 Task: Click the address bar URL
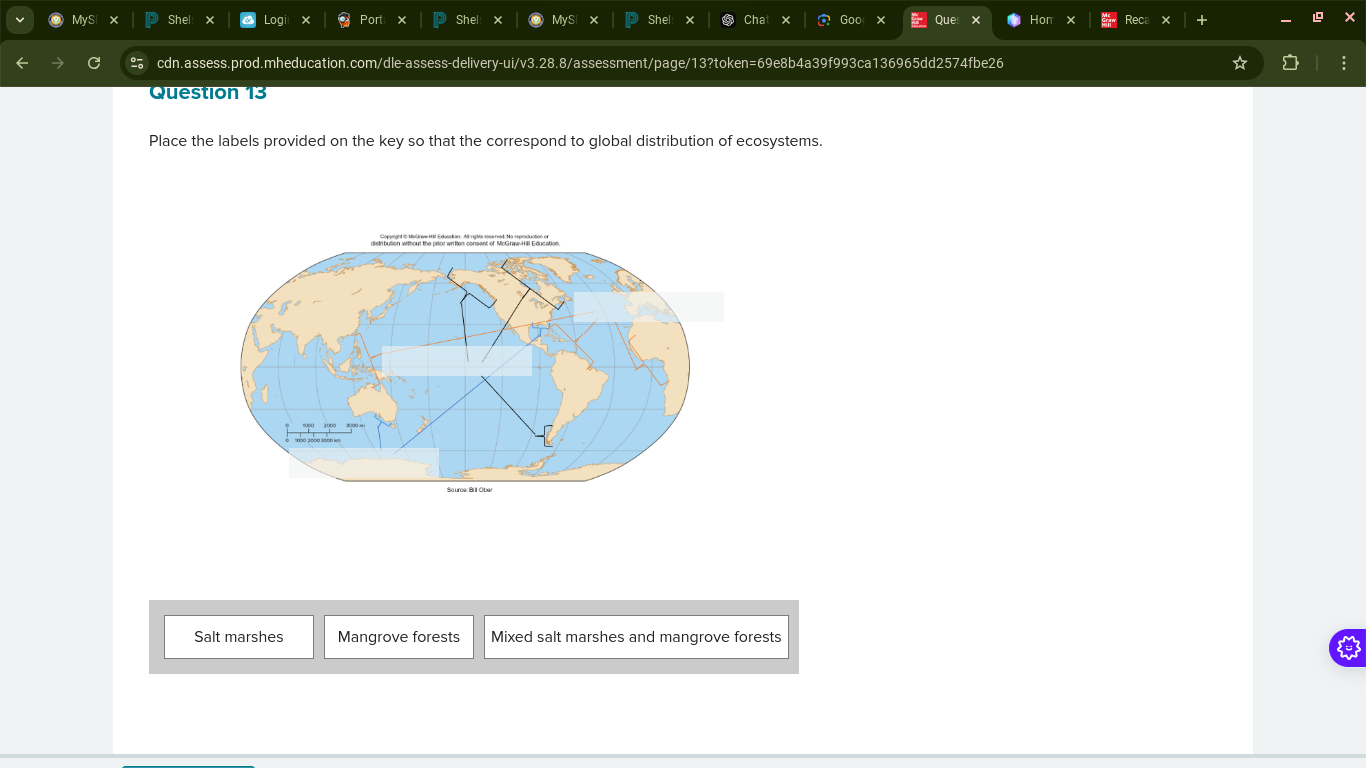(x=580, y=63)
